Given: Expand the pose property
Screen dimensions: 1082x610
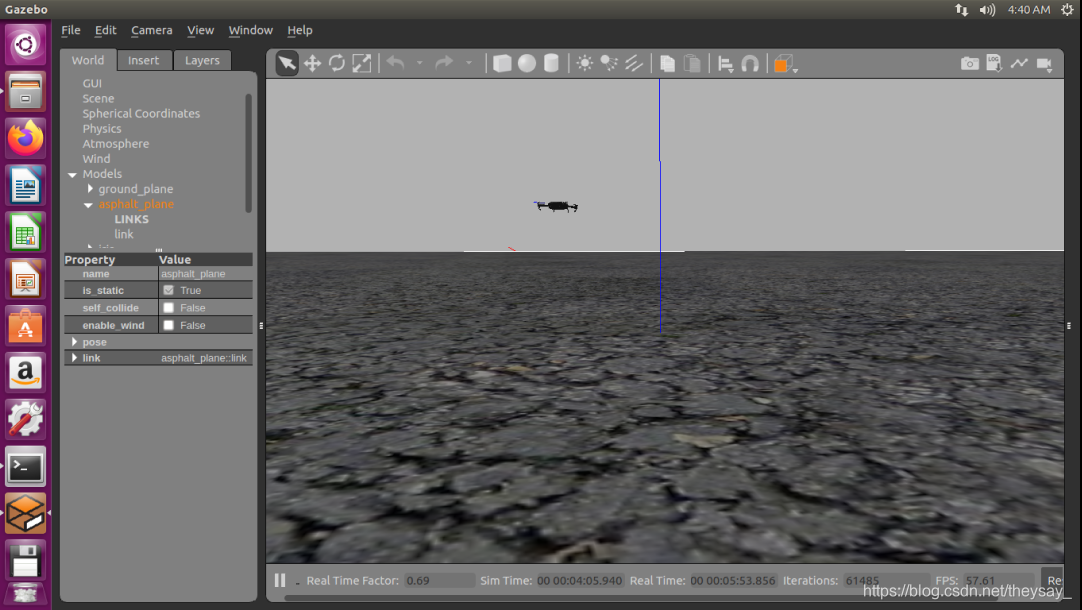Looking at the screenshot, I should (x=74, y=342).
